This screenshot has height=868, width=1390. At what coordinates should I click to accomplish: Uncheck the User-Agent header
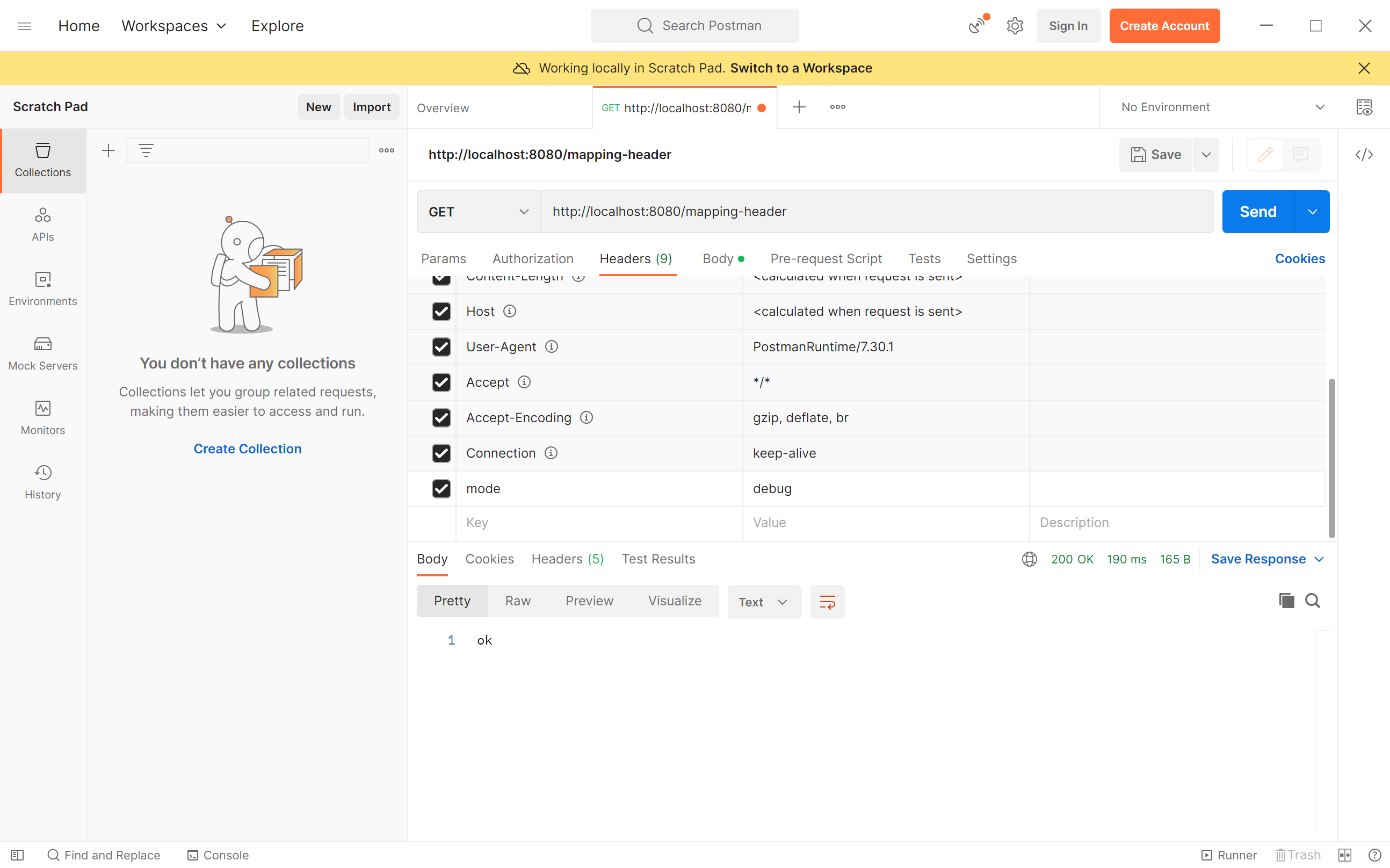click(441, 347)
